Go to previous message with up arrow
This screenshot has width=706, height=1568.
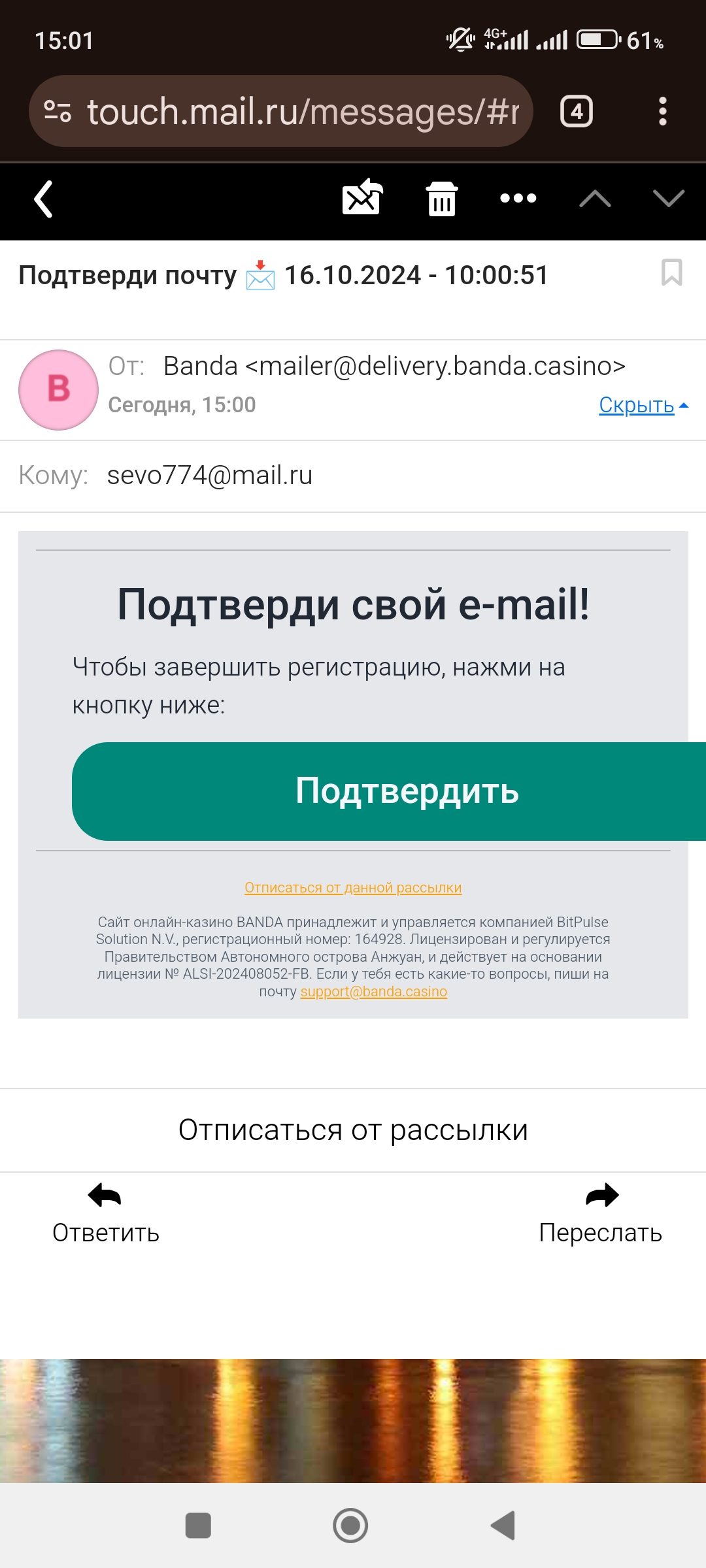[x=595, y=199]
